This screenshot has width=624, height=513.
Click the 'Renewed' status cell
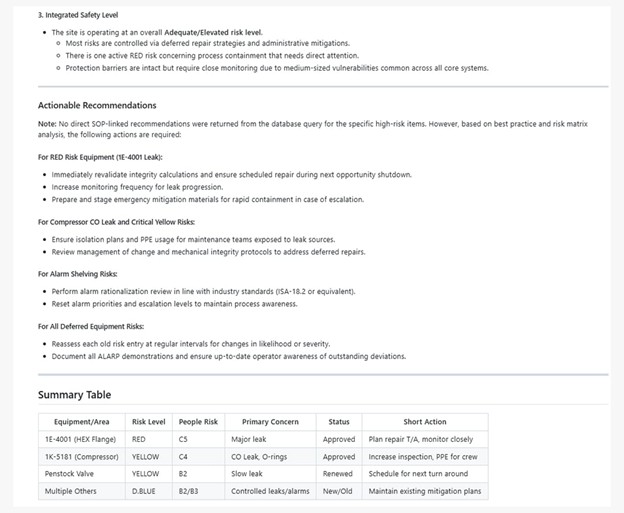(x=338, y=474)
